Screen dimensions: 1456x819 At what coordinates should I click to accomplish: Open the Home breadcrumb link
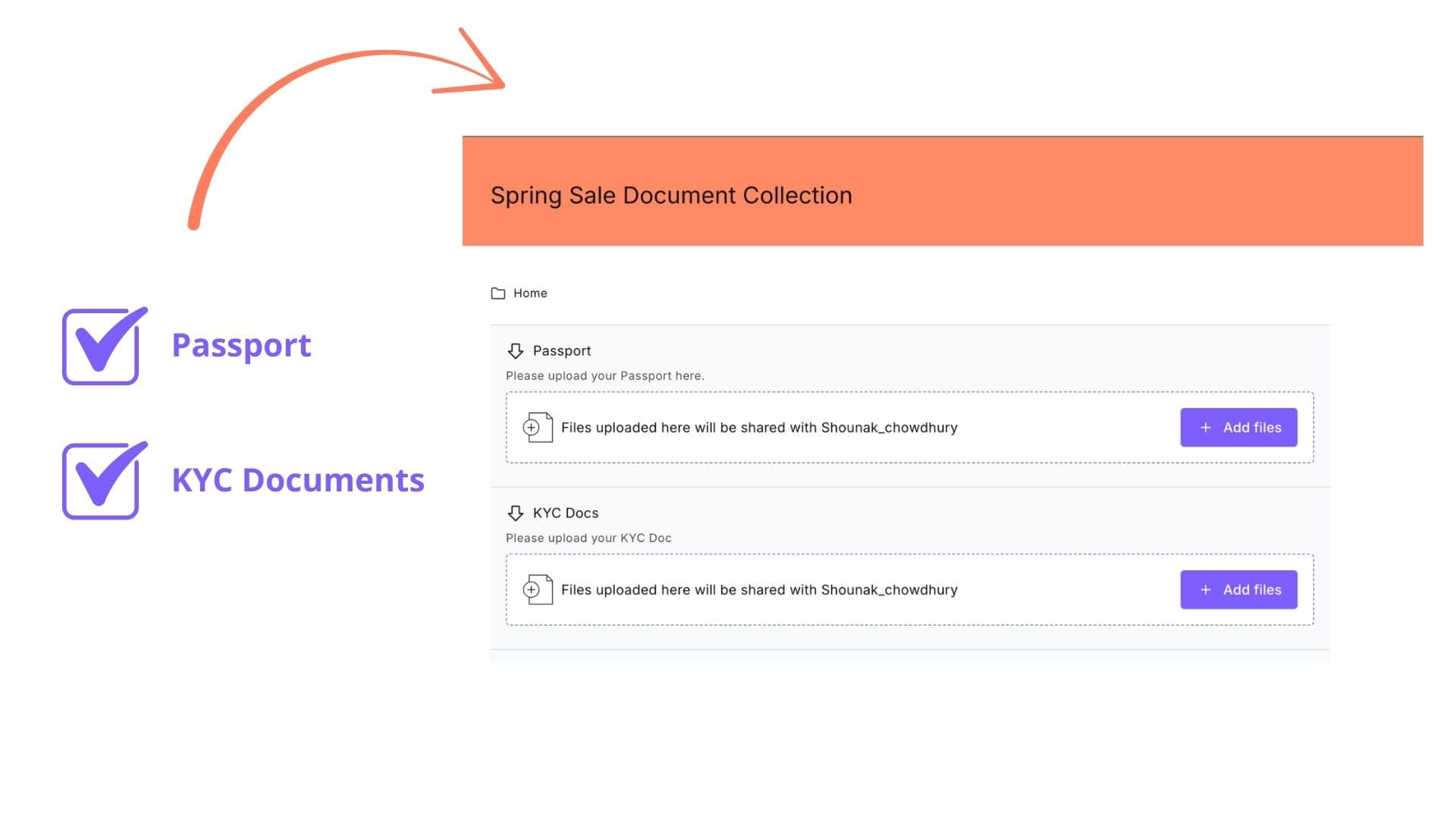click(x=530, y=293)
